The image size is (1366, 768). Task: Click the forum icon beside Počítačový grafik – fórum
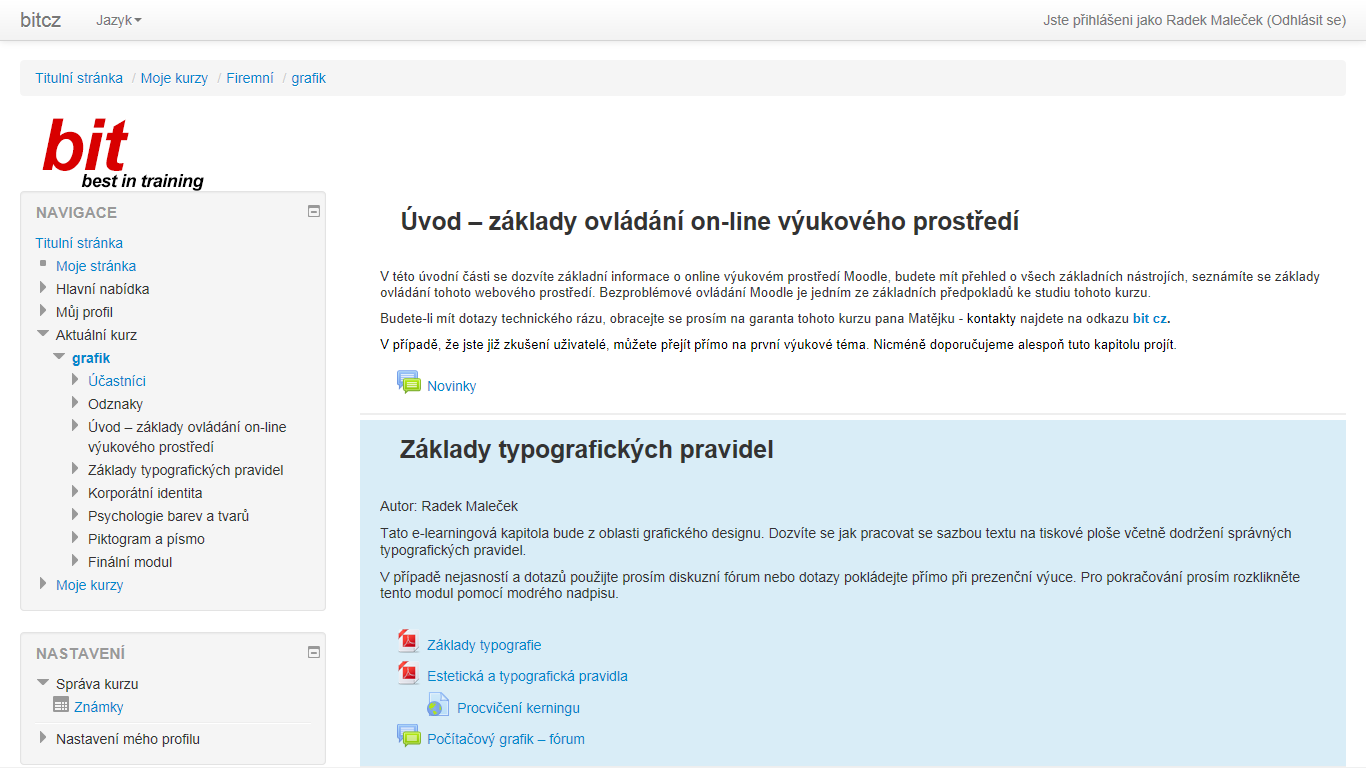(408, 737)
